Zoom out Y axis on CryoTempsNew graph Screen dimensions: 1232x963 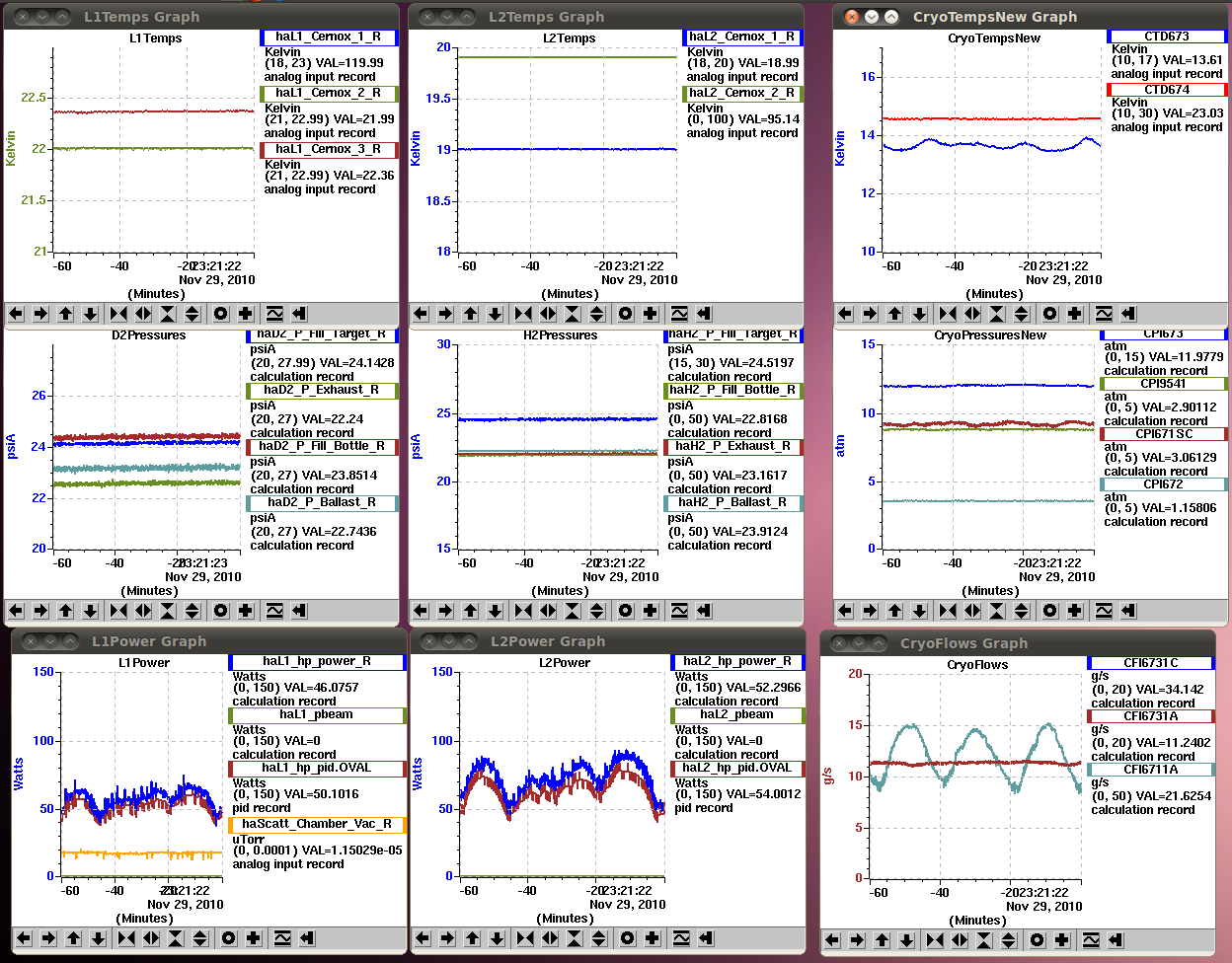[x=1023, y=314]
